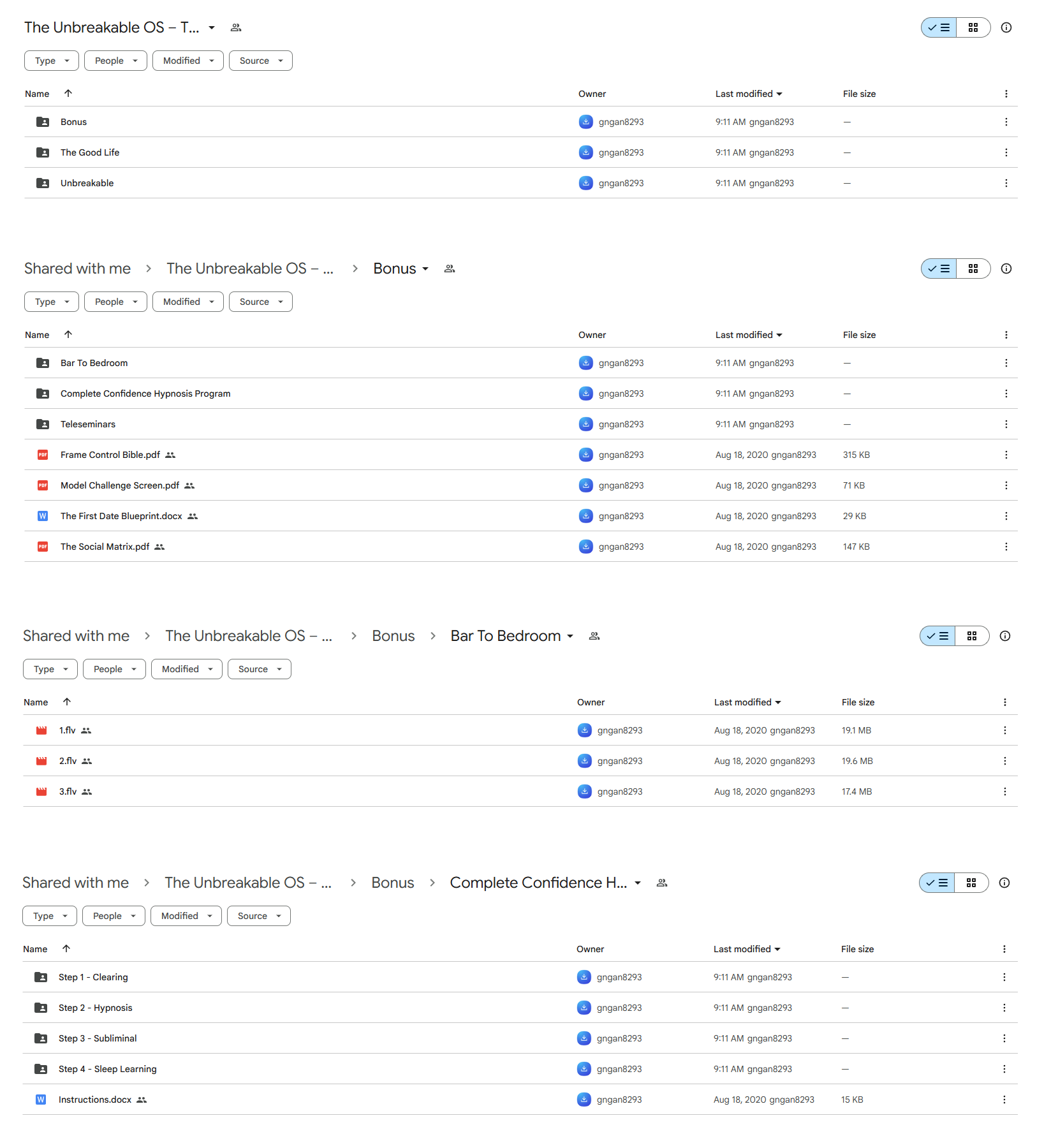Open column options menu in top section header

click(1006, 94)
